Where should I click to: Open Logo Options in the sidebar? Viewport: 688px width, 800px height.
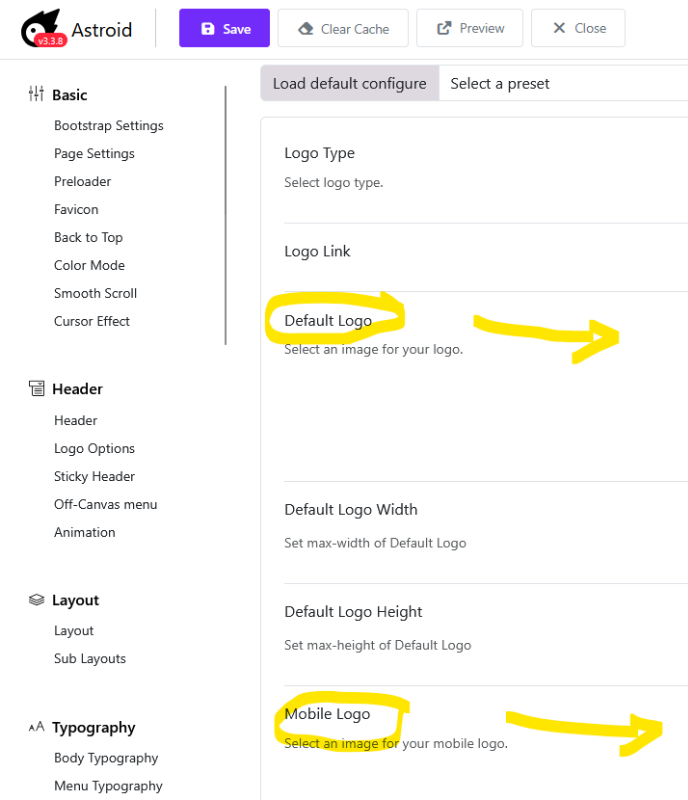[94, 449]
